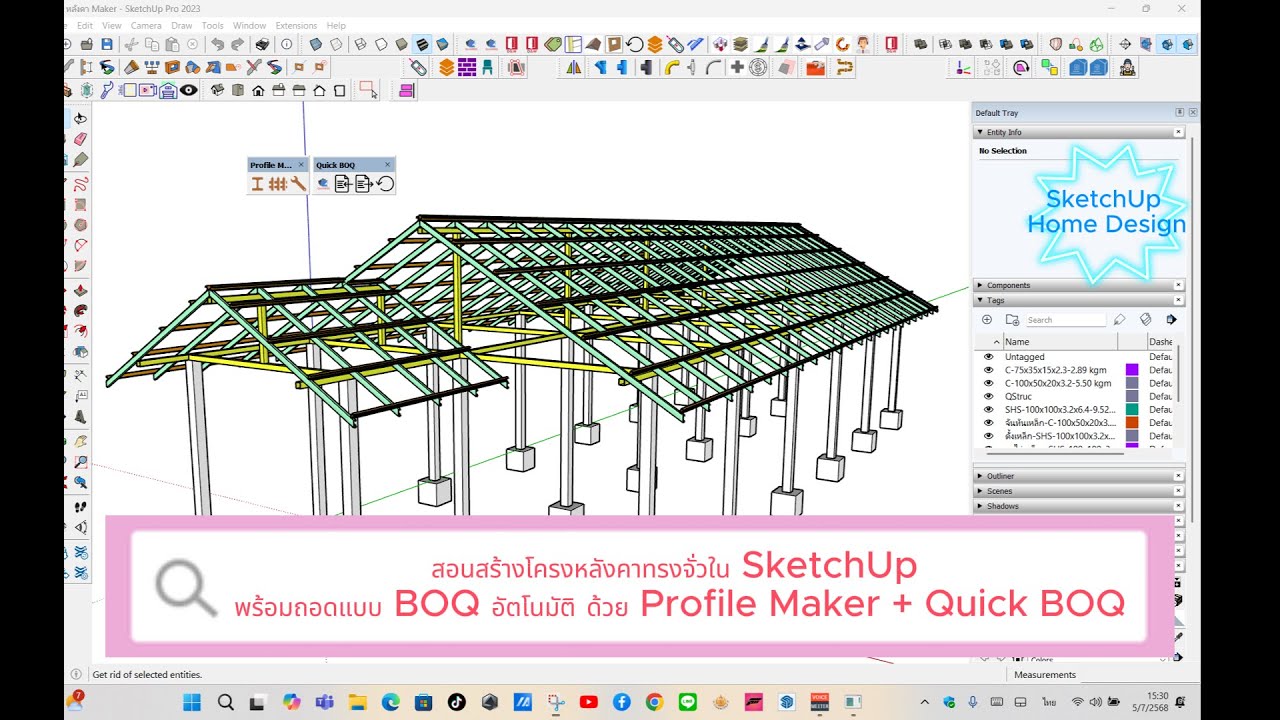Click the Profile Maker wrench settings icon
The width and height of the screenshot is (1280, 720).
pos(298,184)
